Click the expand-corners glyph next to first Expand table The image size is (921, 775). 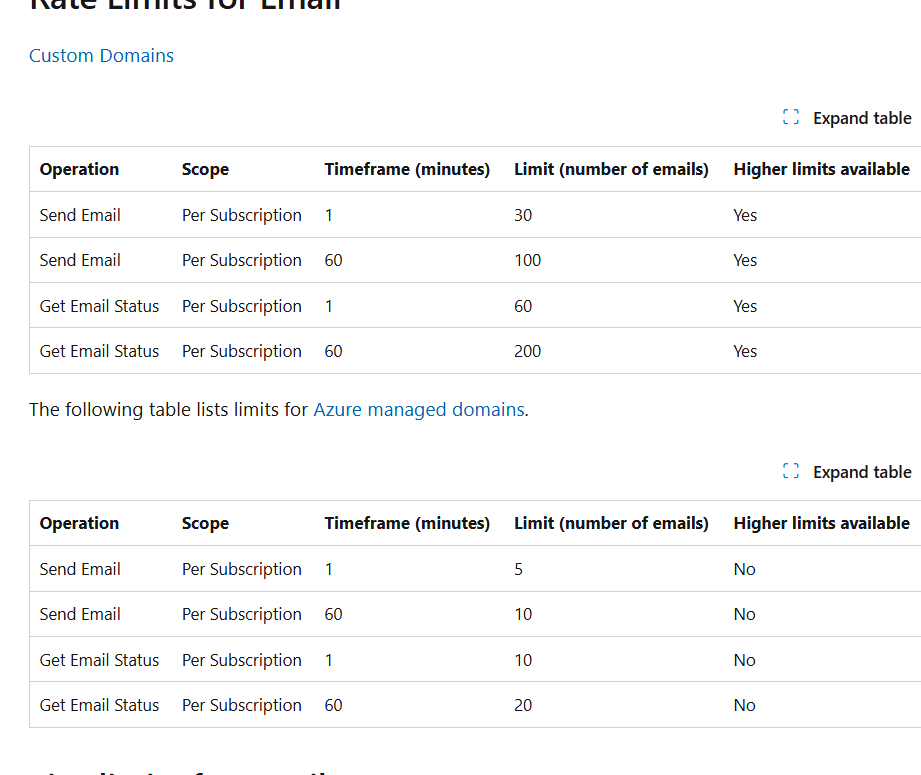click(x=790, y=117)
